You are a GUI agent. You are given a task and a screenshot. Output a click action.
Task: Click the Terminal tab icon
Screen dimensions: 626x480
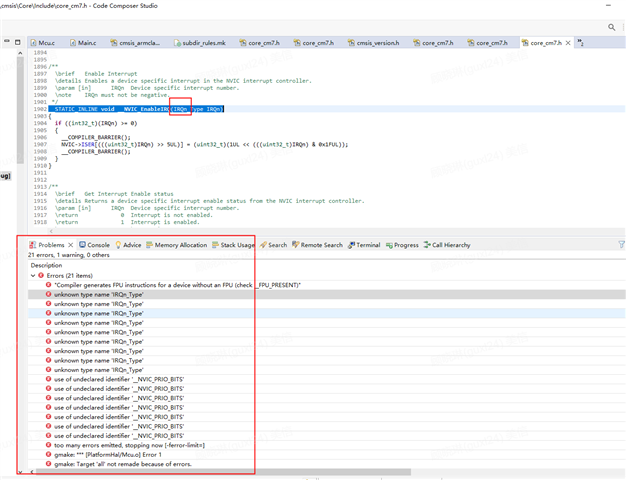(351, 245)
